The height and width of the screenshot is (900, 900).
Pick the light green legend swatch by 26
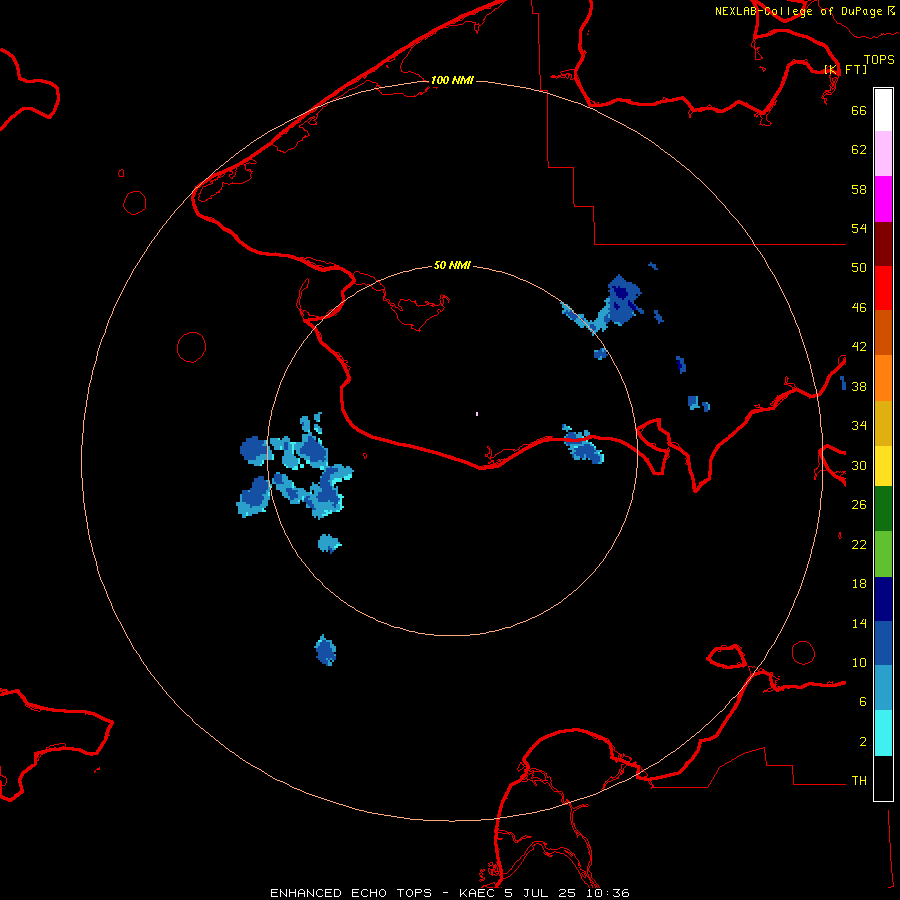pos(883,554)
